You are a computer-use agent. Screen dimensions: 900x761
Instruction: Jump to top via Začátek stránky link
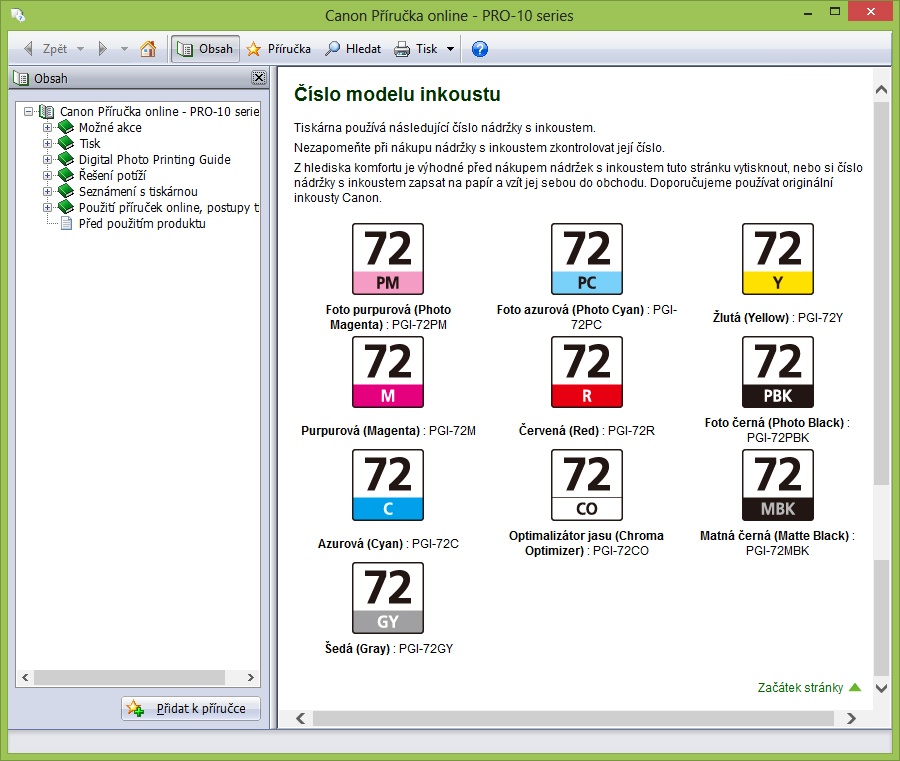809,688
